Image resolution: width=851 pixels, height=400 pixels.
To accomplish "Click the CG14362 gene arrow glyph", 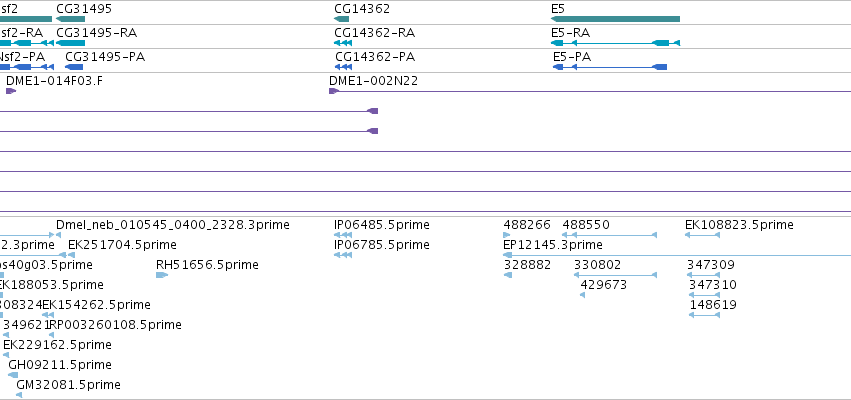I will coord(341,19).
